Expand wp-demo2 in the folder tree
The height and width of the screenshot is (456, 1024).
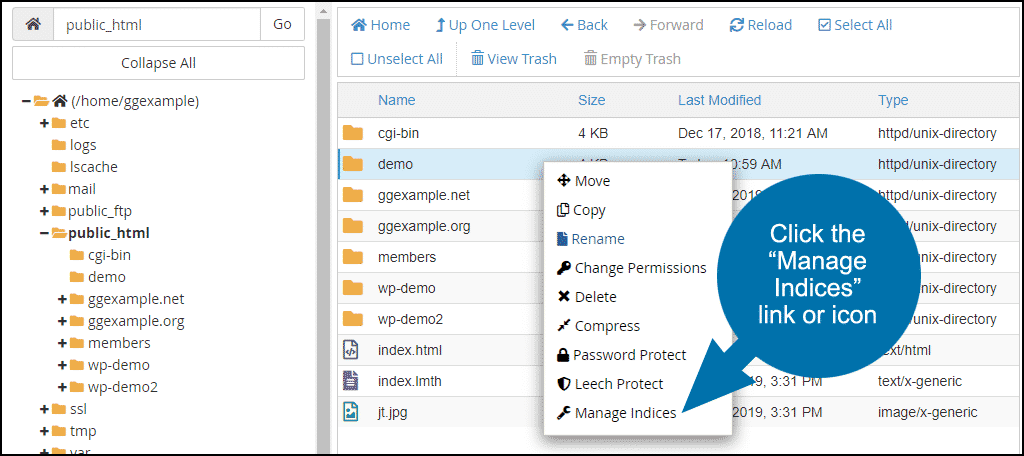point(63,387)
